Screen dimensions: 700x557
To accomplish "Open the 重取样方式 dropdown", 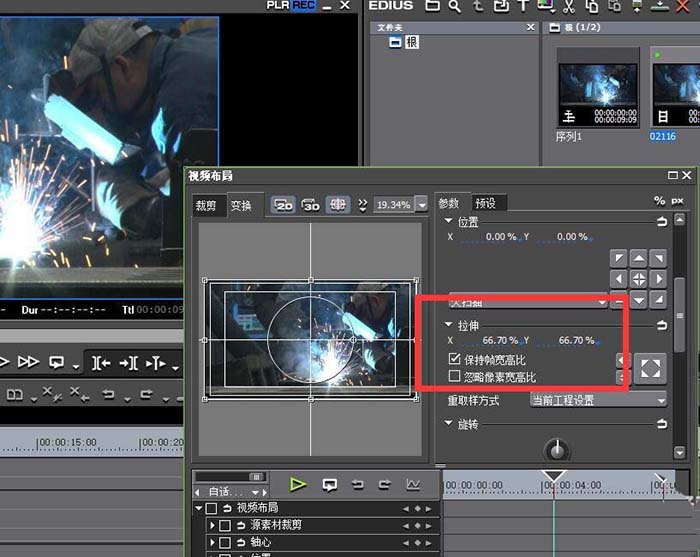I will 598,400.
